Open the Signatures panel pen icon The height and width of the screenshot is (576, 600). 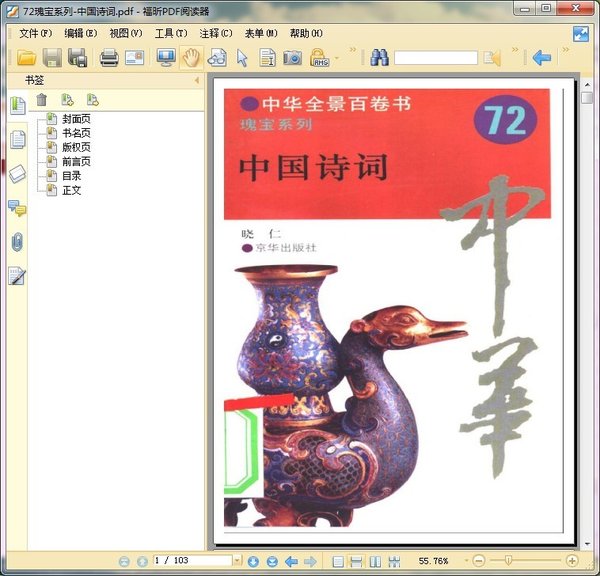(x=18, y=276)
